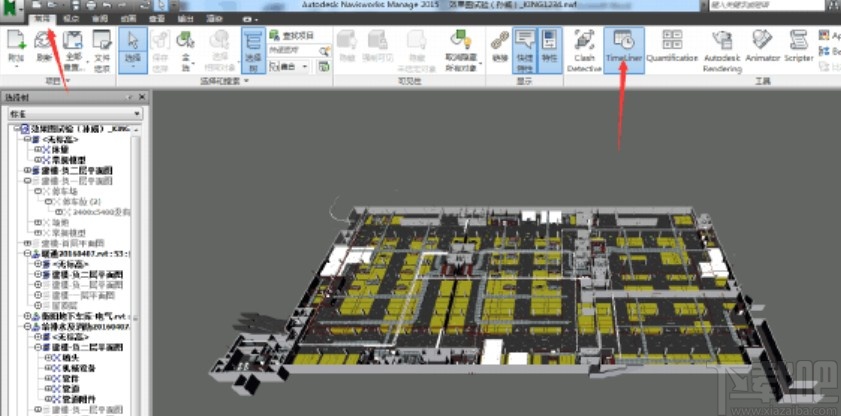Click the save icon in quick access toolbar

click(76, 6)
